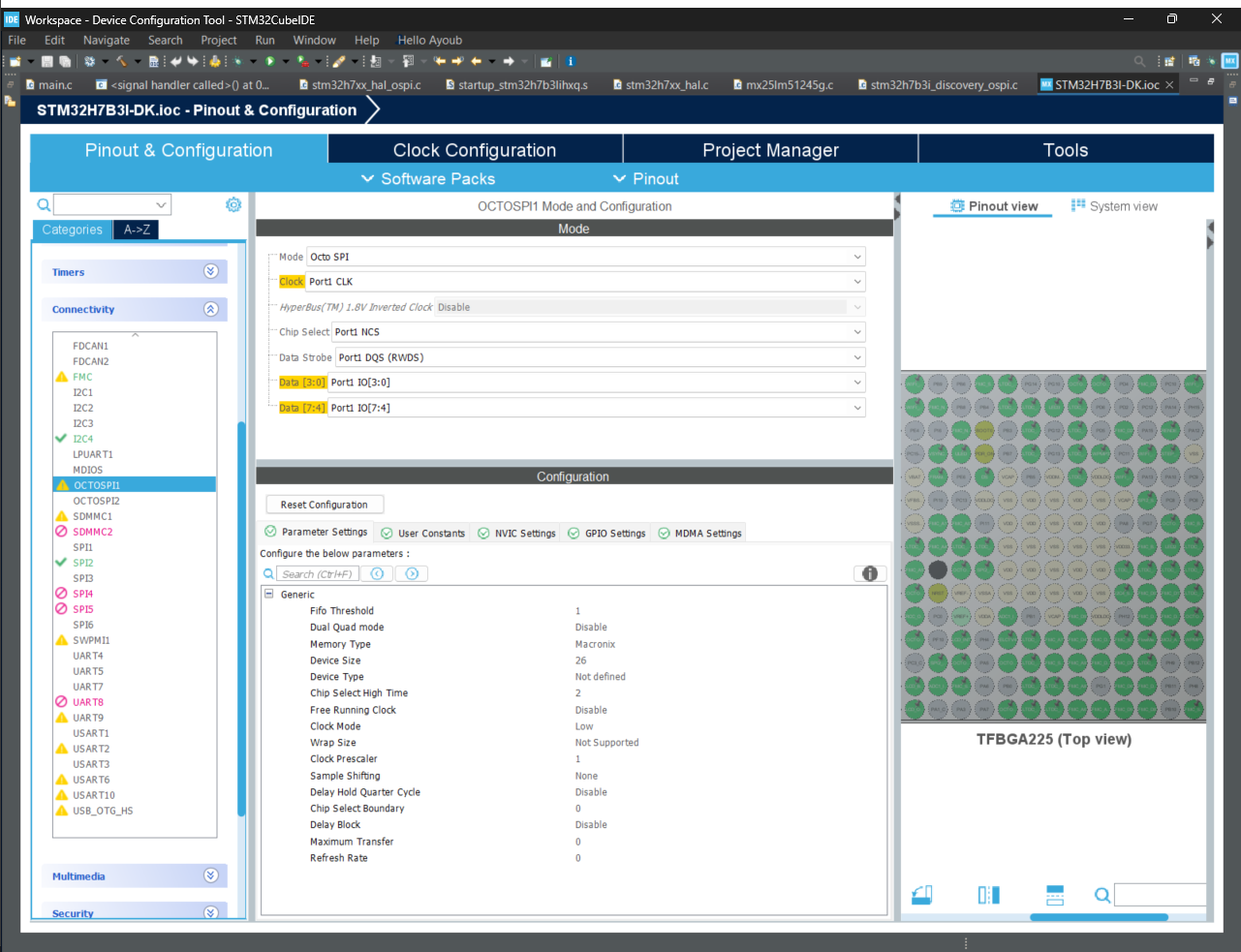The image size is (1241, 952).
Task: Click the Reset Configuration button
Action: (x=324, y=505)
